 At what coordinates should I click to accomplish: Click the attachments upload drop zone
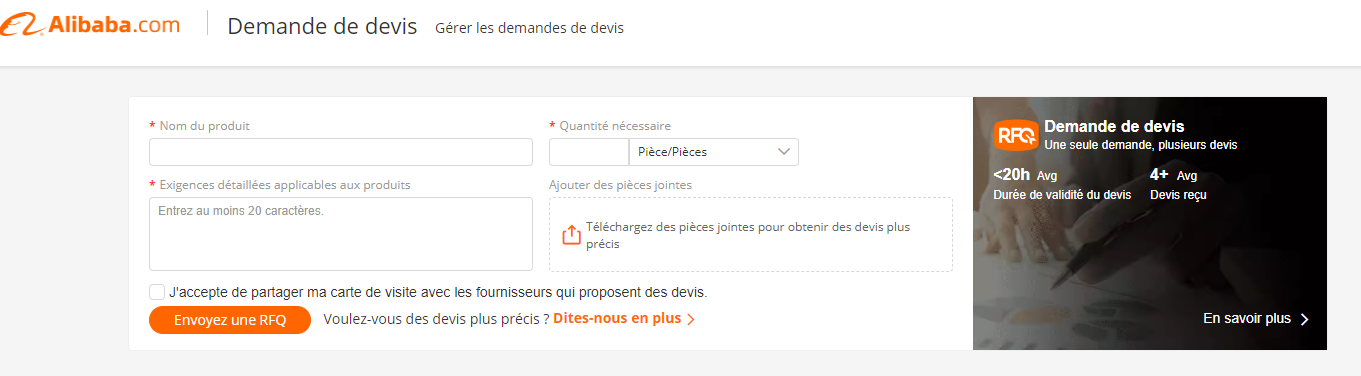(751, 234)
